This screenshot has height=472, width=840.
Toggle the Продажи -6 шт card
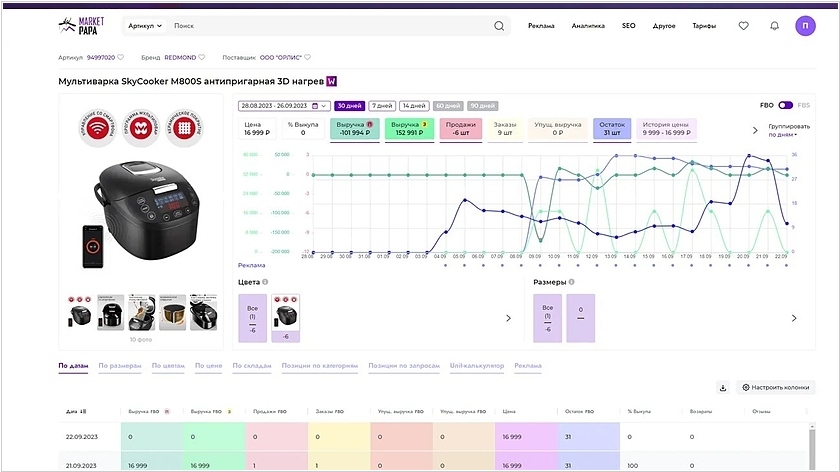(x=461, y=129)
